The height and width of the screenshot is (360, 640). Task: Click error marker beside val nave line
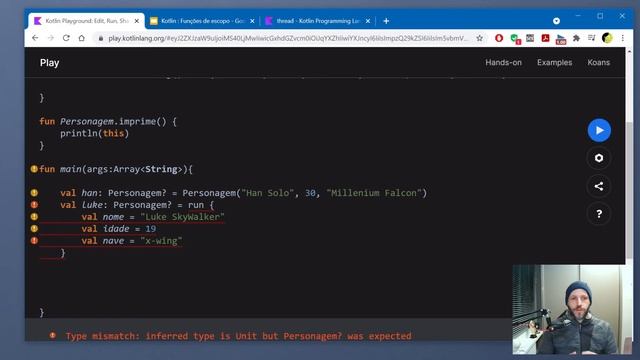(34, 240)
